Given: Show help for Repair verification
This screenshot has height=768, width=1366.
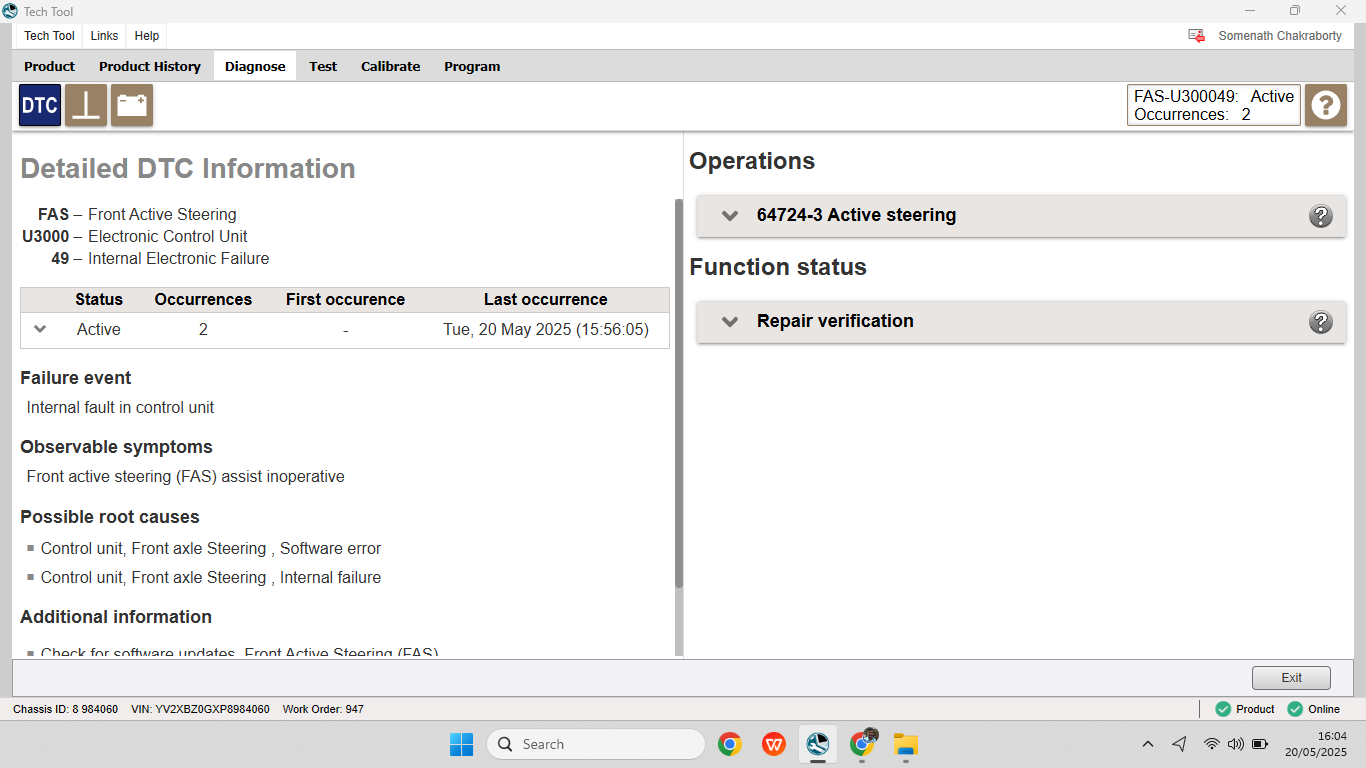Looking at the screenshot, I should tap(1321, 322).
